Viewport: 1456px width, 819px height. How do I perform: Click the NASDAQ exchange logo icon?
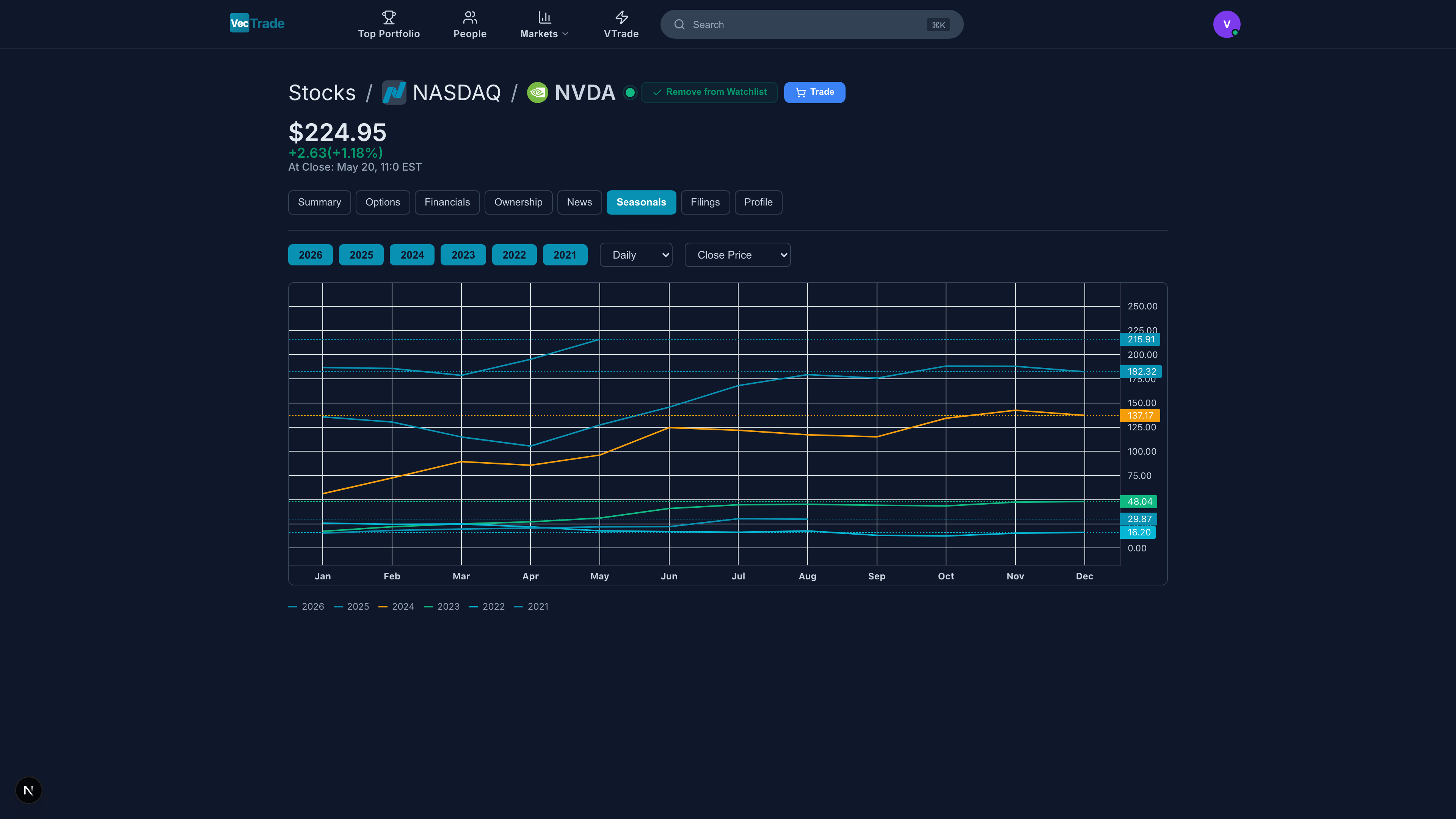394,92
